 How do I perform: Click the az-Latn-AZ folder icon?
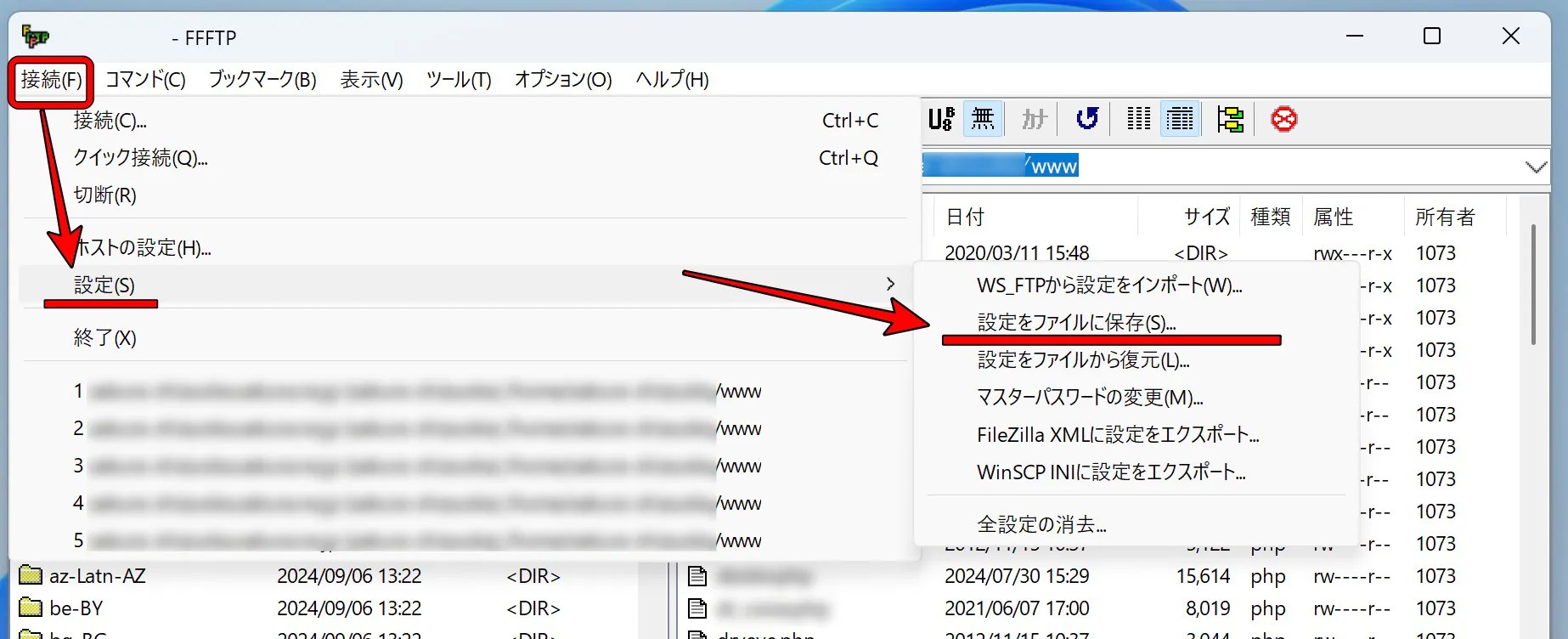31,575
